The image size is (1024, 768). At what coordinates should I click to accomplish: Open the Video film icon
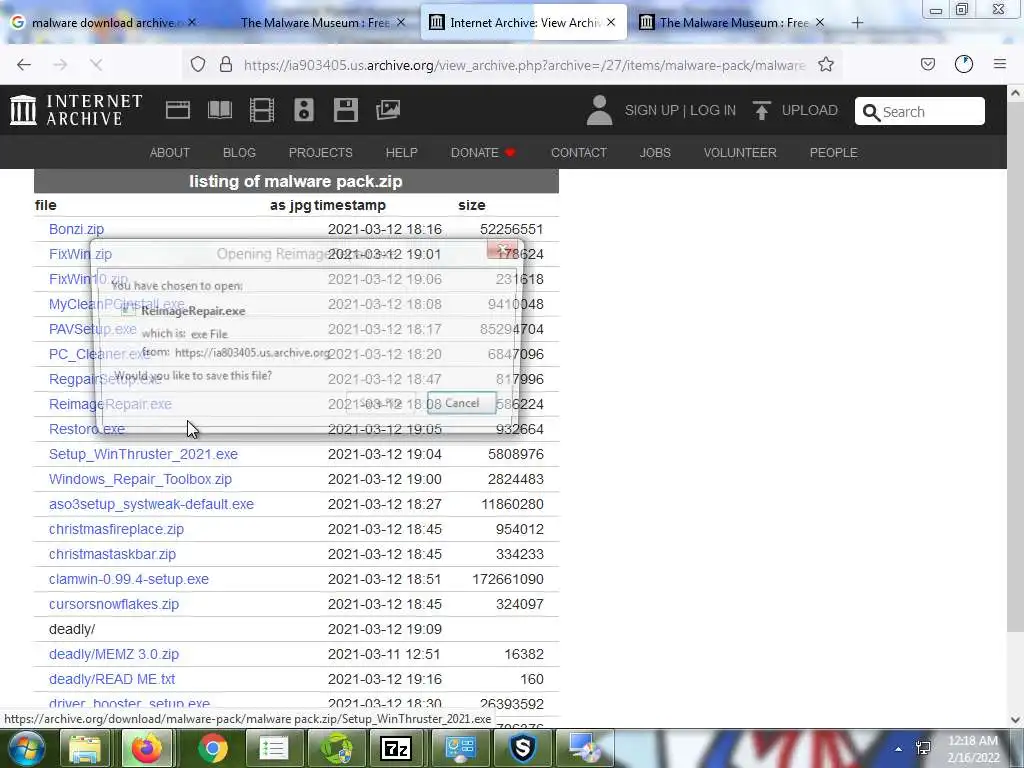click(x=262, y=110)
